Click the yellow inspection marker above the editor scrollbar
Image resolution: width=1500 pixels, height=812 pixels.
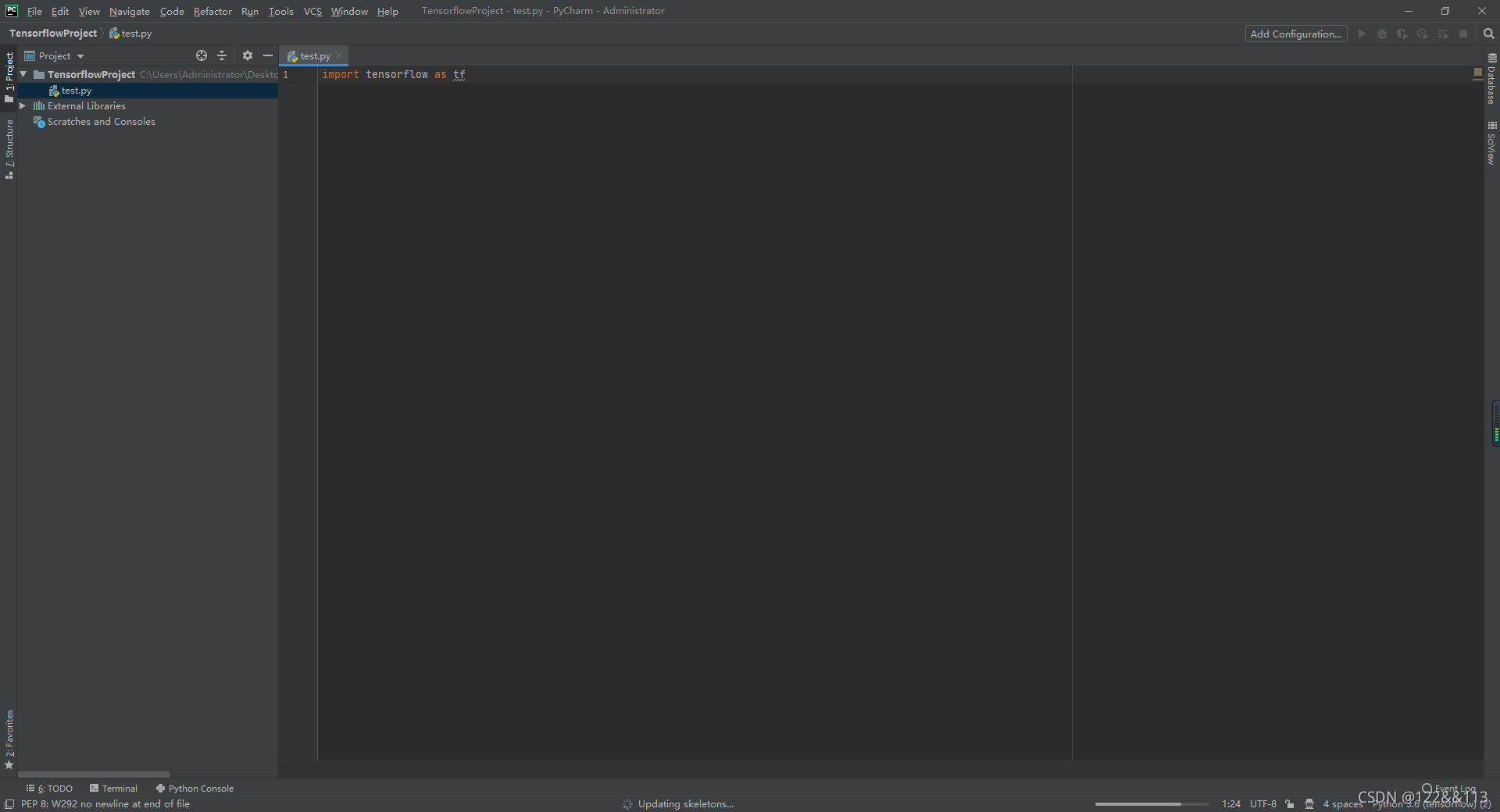tap(1477, 73)
